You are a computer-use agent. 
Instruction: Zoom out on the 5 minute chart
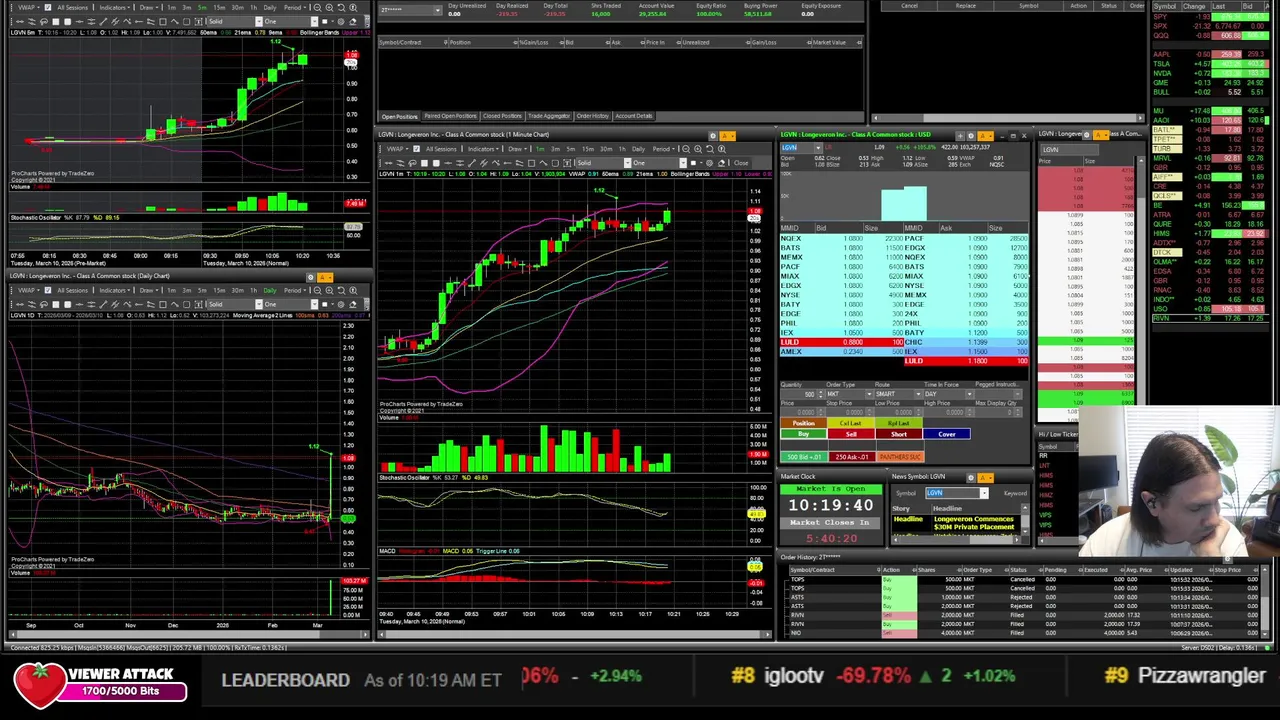[x=317, y=8]
